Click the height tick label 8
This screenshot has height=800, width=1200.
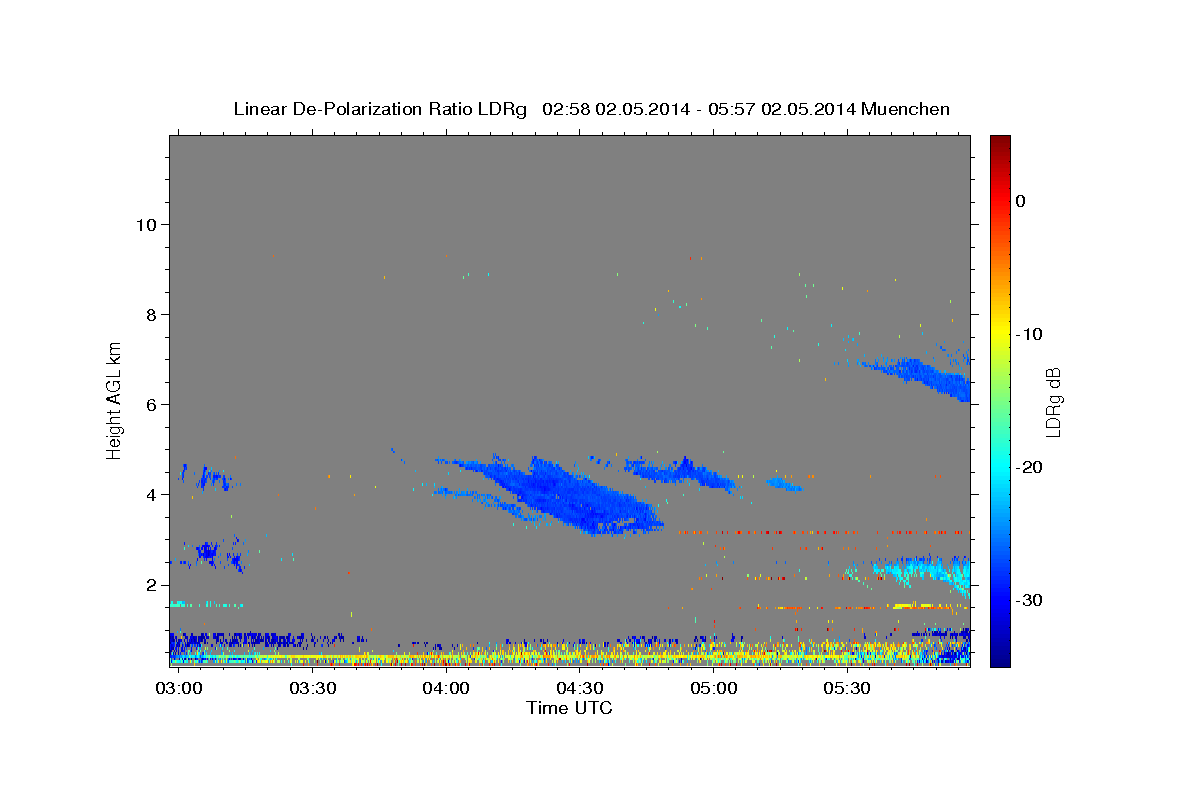coord(152,314)
